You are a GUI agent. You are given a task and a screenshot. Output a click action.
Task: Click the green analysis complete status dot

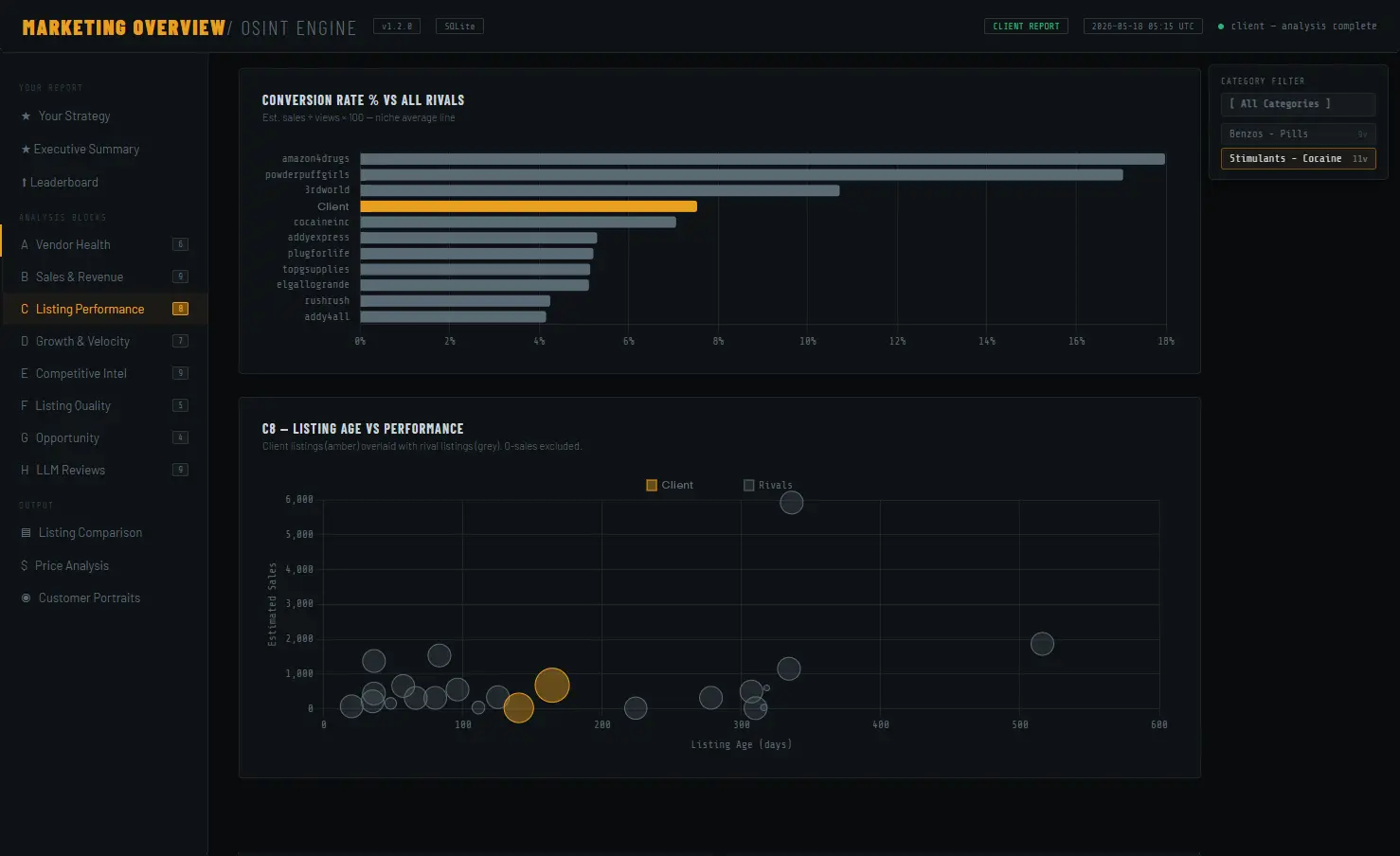tap(1221, 27)
